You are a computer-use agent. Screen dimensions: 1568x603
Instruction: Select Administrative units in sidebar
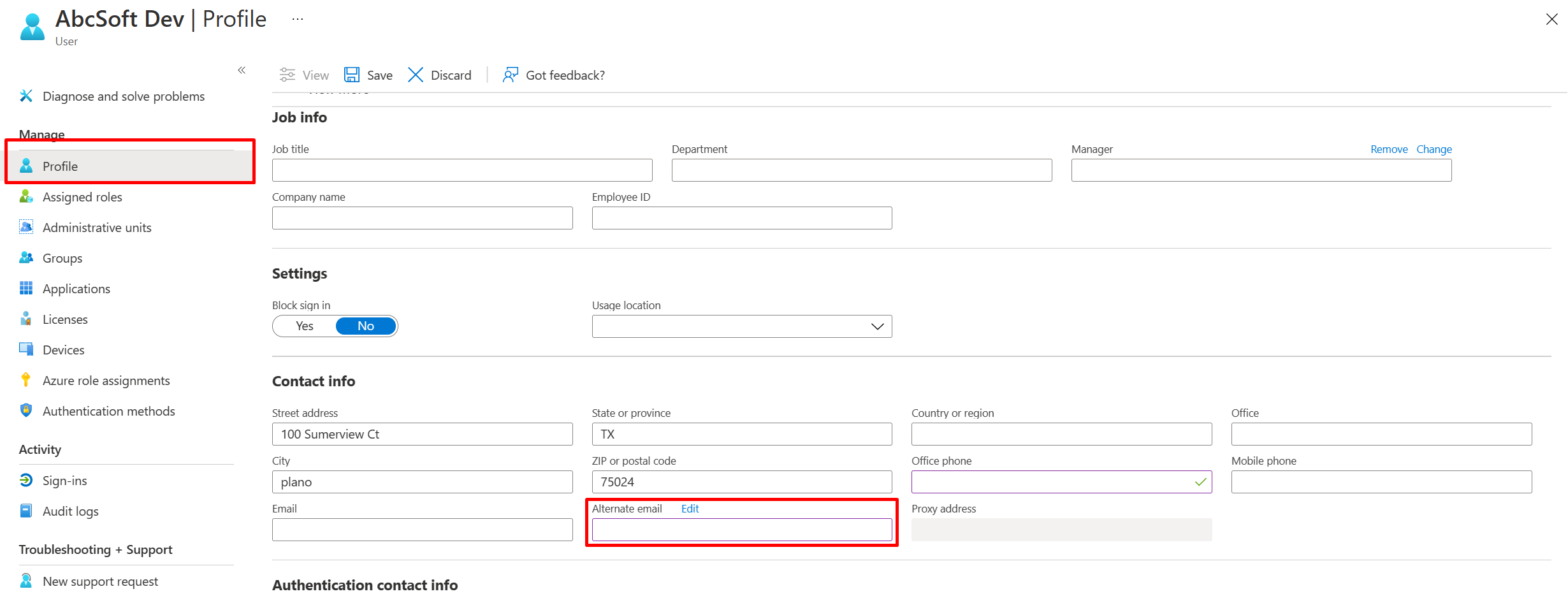97,227
